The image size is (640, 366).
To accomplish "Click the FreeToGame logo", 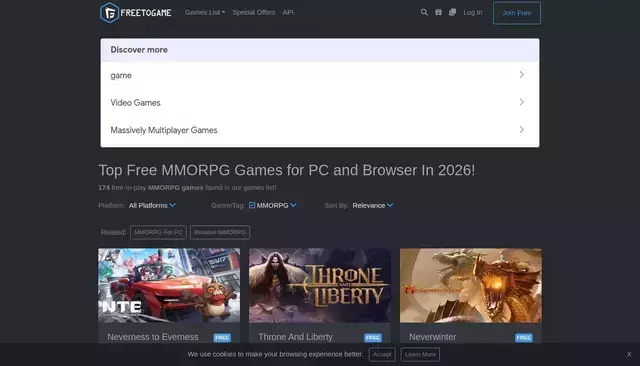I will point(136,13).
